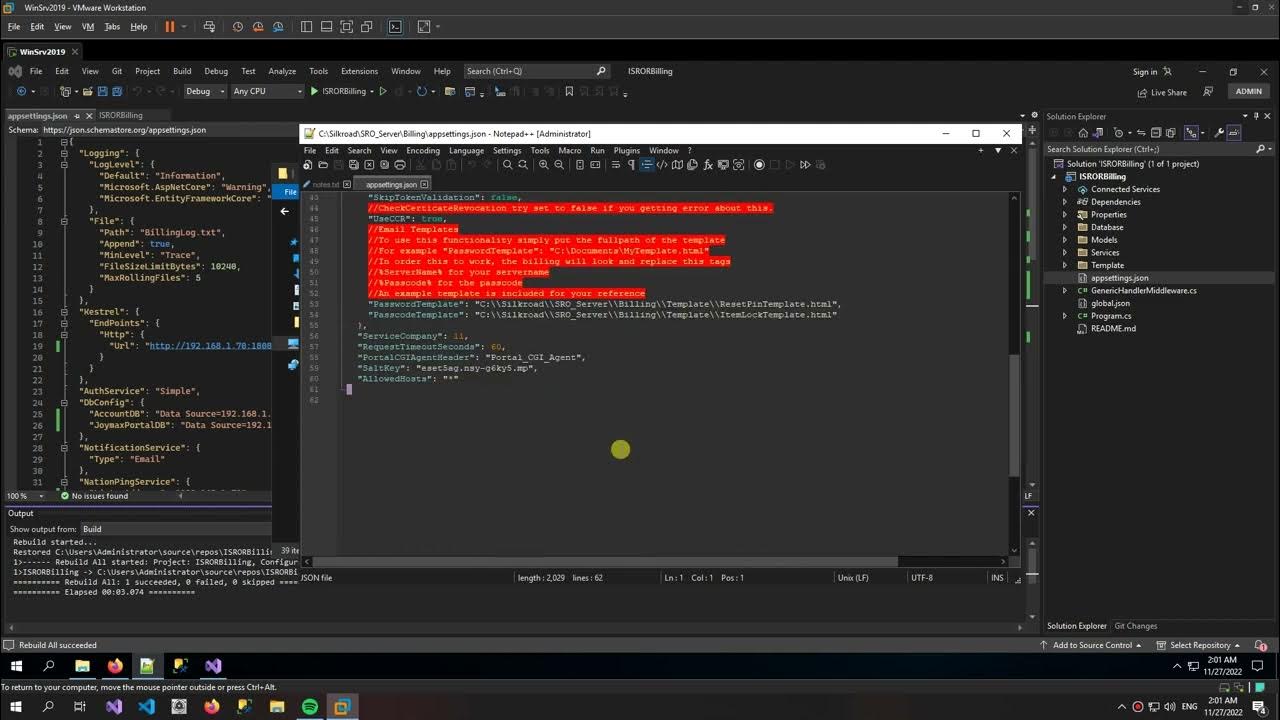Expand the Models folder

click(1065, 240)
